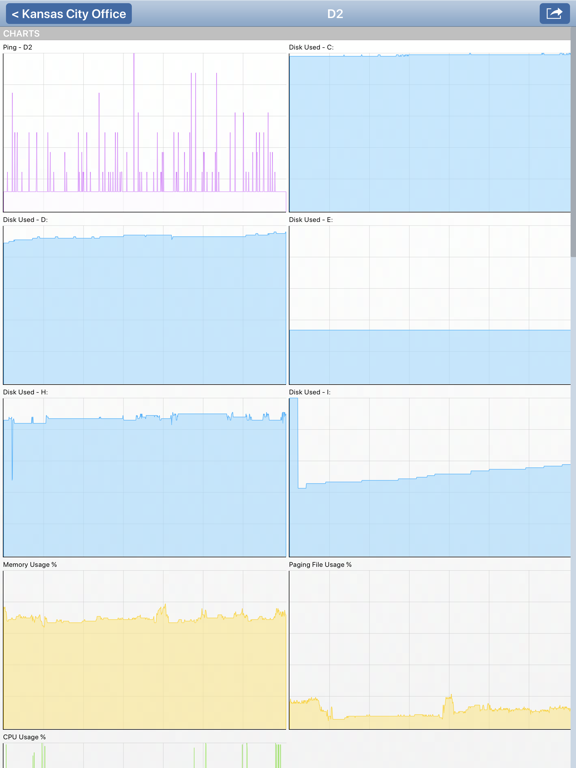Open the Disk Used - H: chart
The width and height of the screenshot is (576, 768).
click(x=144, y=478)
